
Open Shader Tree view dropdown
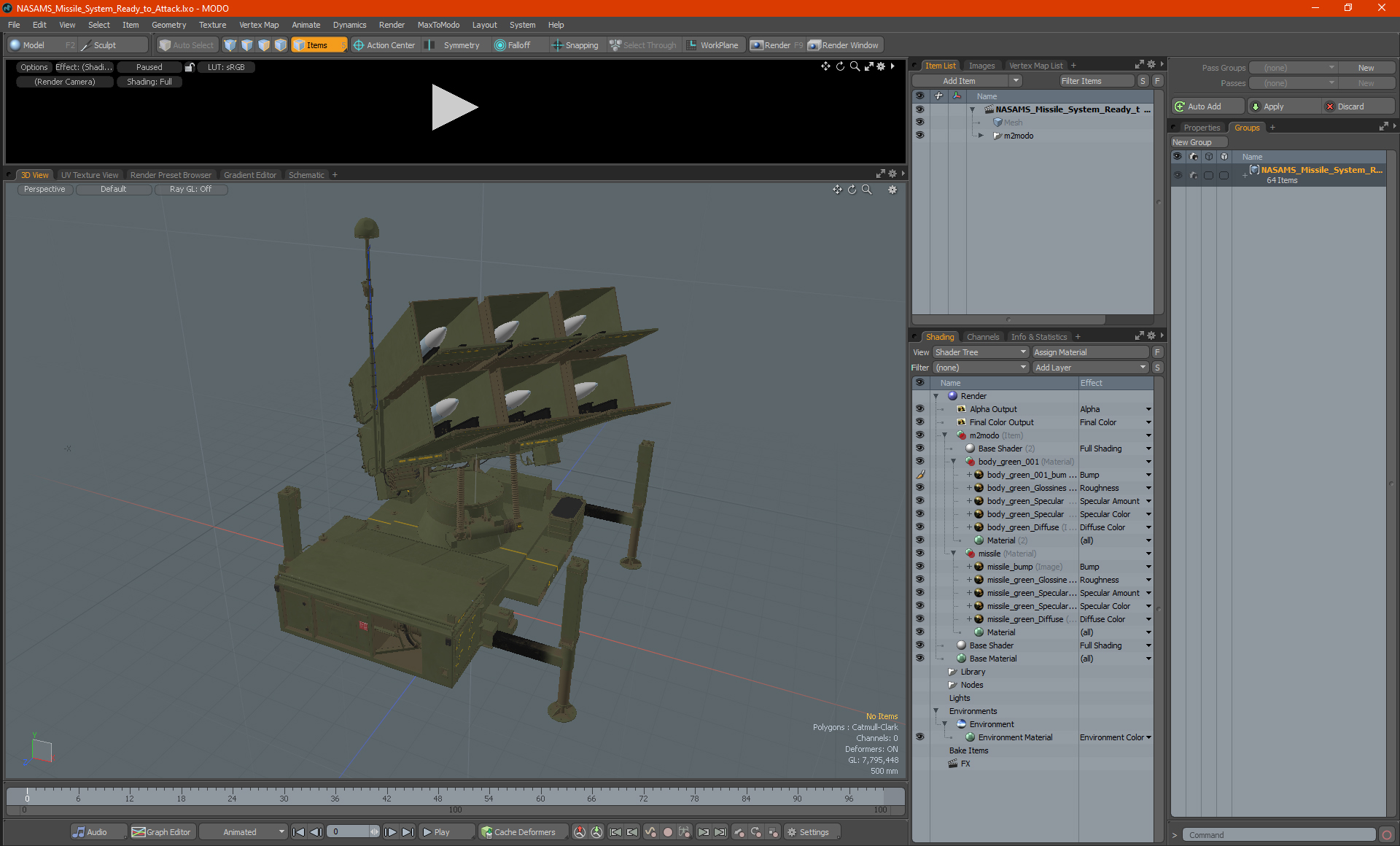pyautogui.click(x=980, y=352)
